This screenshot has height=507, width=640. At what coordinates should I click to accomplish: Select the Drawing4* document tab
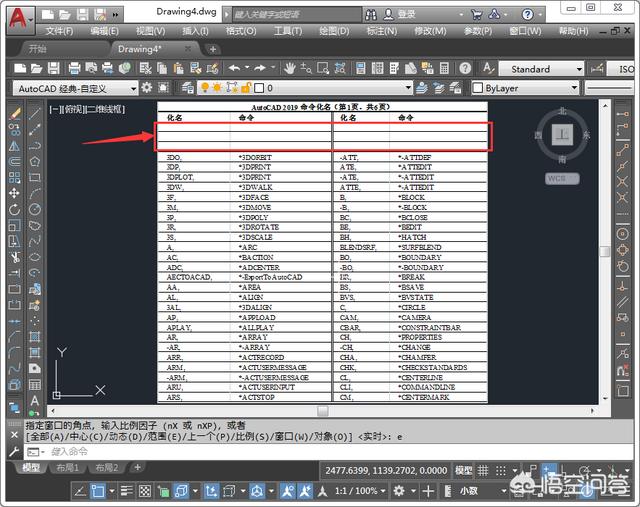pos(140,49)
